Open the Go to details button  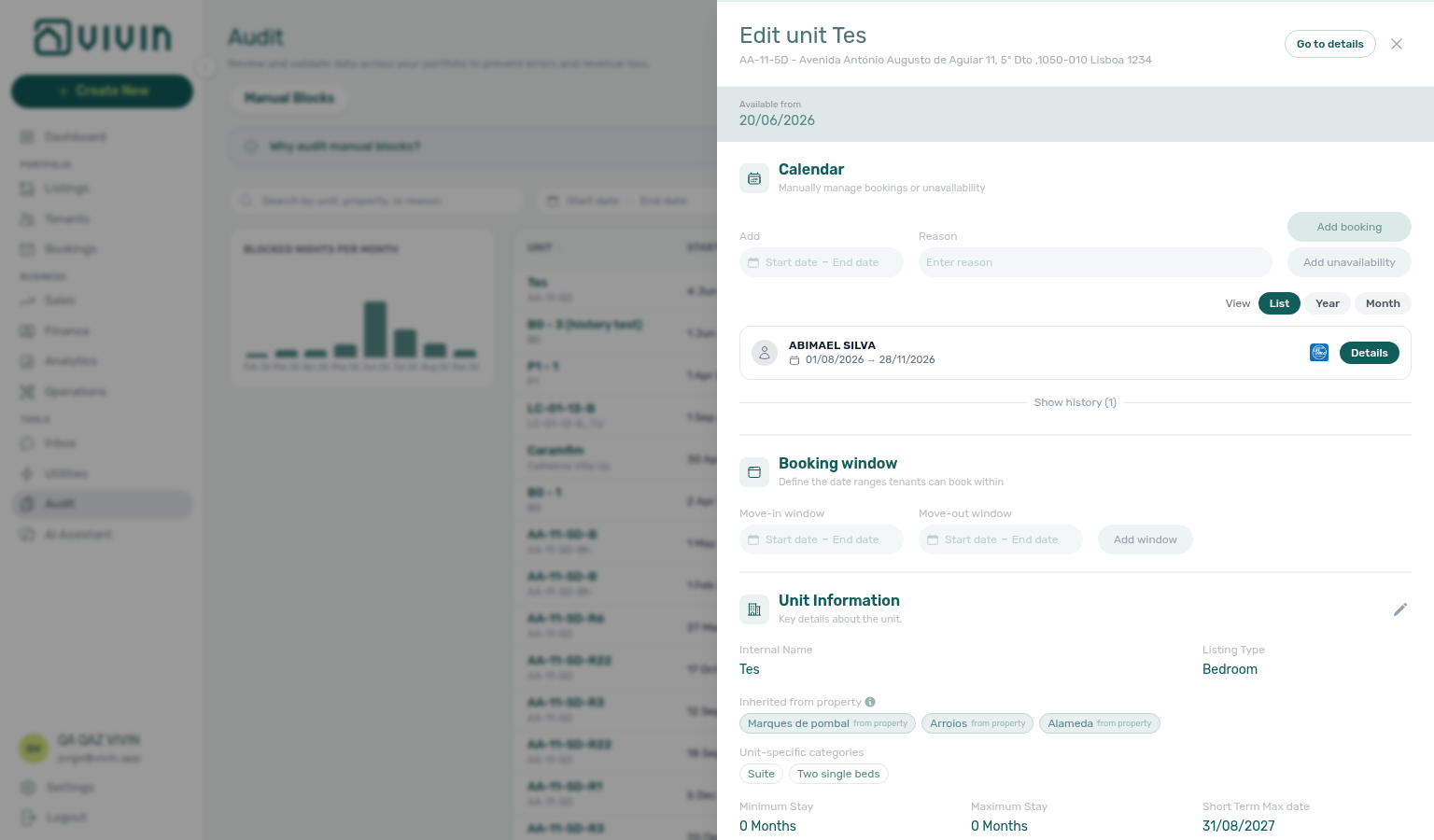[1329, 44]
